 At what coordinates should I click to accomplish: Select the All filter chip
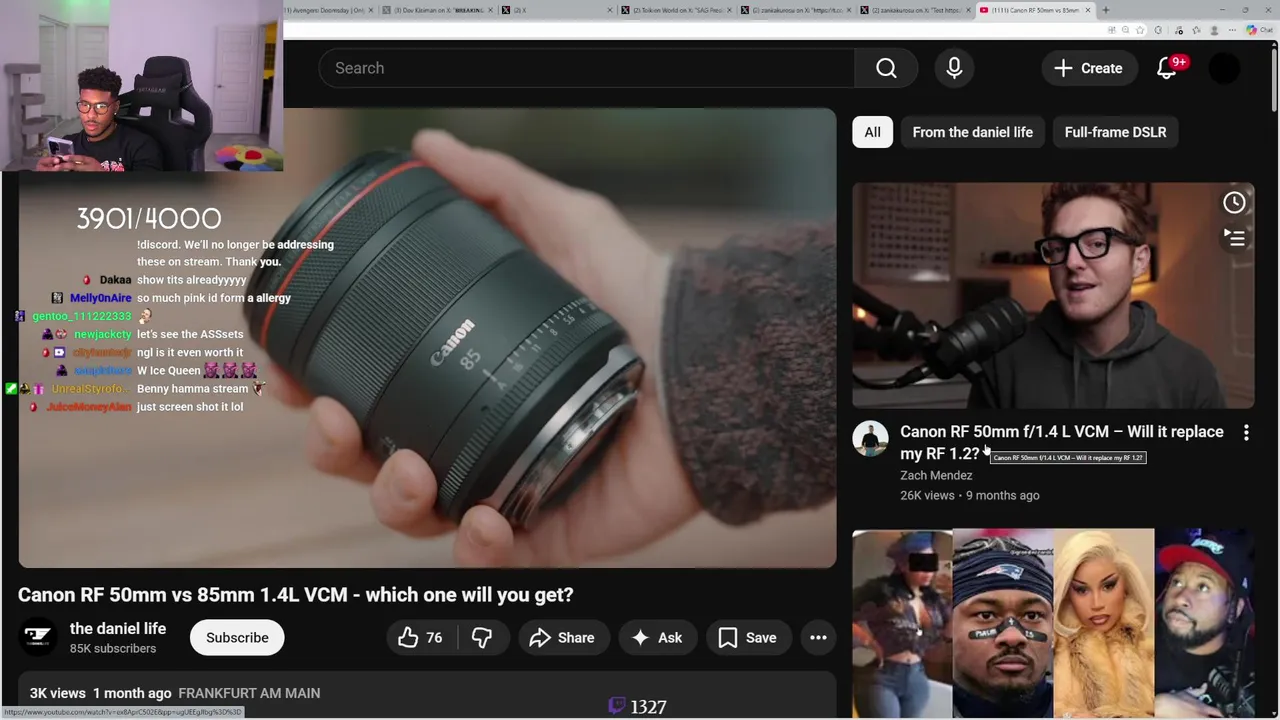click(872, 132)
